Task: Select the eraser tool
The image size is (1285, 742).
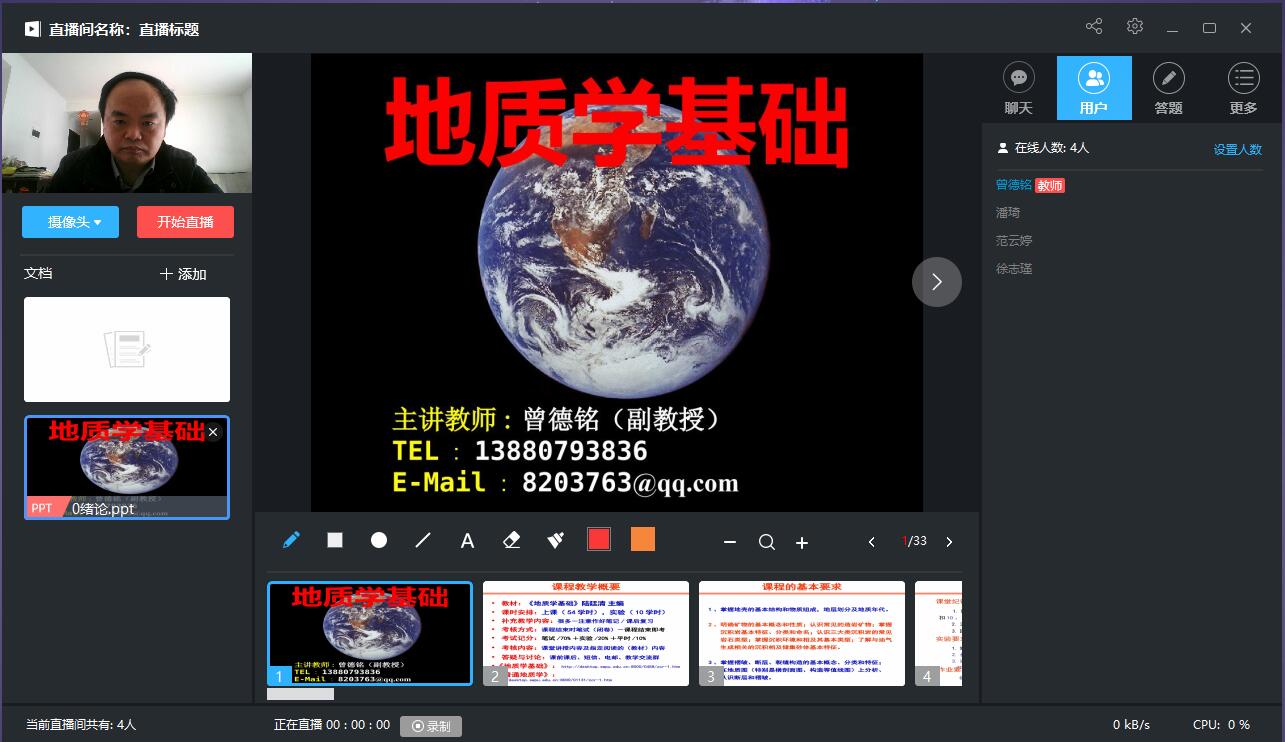Action: tap(511, 541)
